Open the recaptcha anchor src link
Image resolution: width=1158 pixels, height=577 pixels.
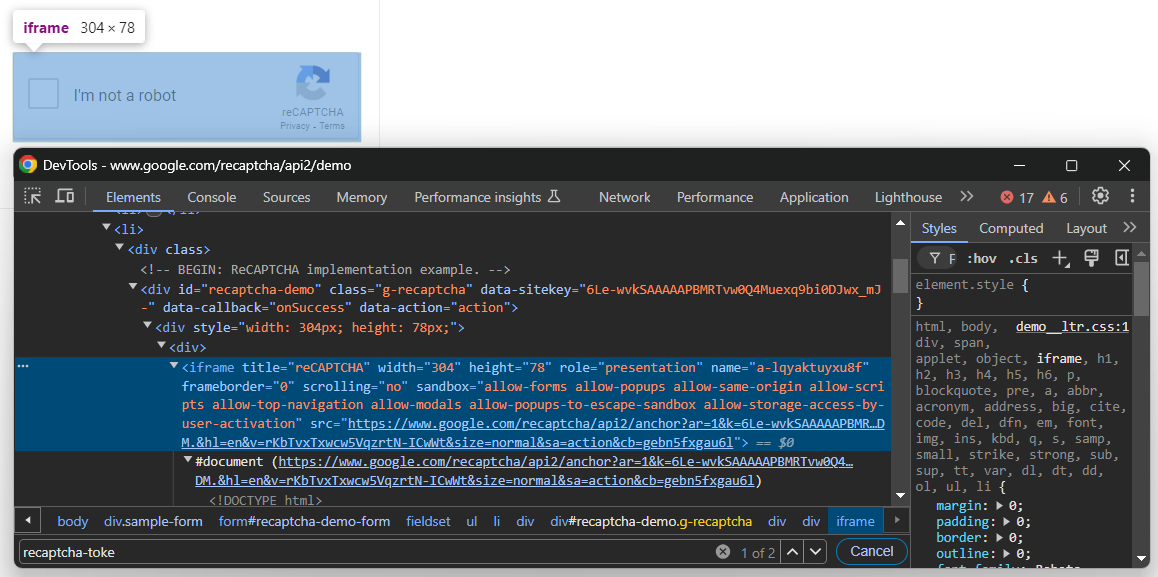(620, 423)
